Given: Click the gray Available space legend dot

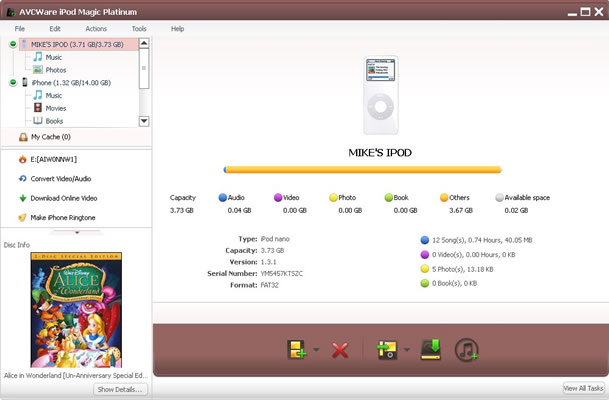Looking at the screenshot, I should coord(499,198).
